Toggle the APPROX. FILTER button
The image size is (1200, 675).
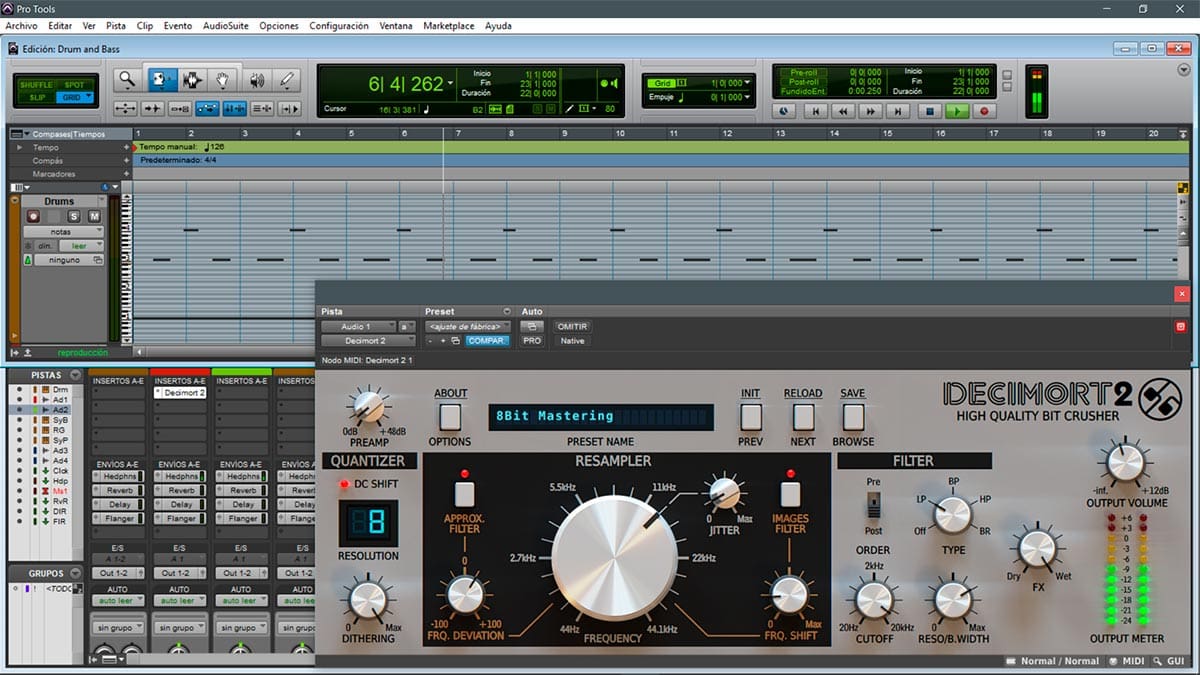point(463,493)
